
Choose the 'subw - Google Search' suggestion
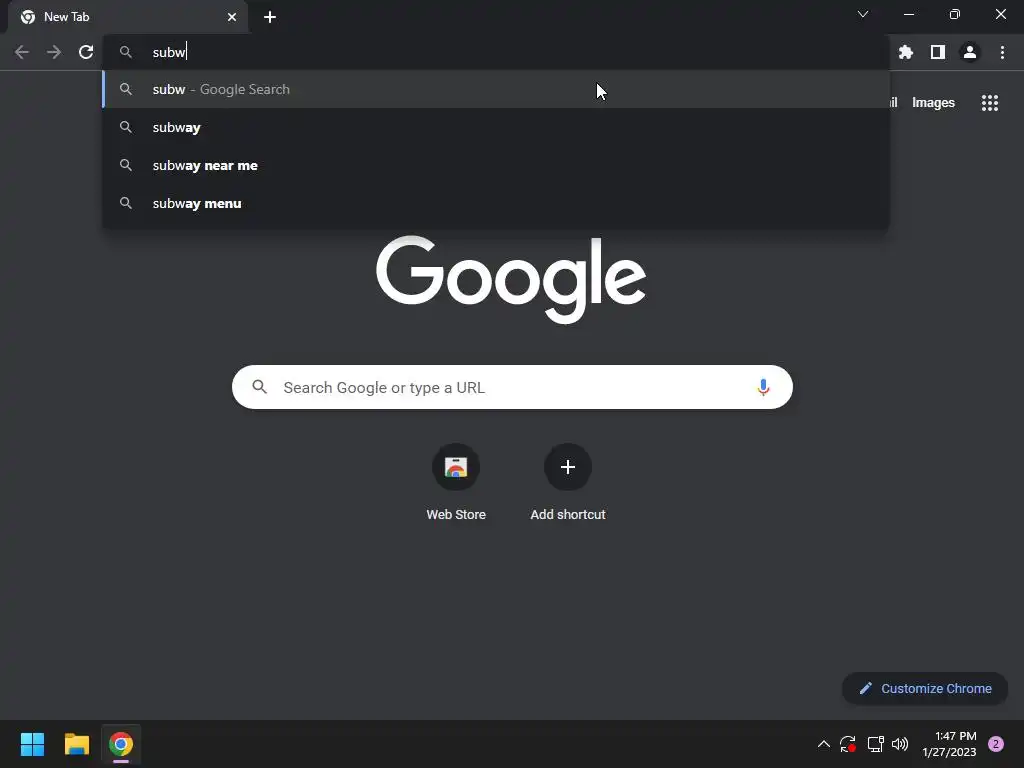[x=496, y=89]
